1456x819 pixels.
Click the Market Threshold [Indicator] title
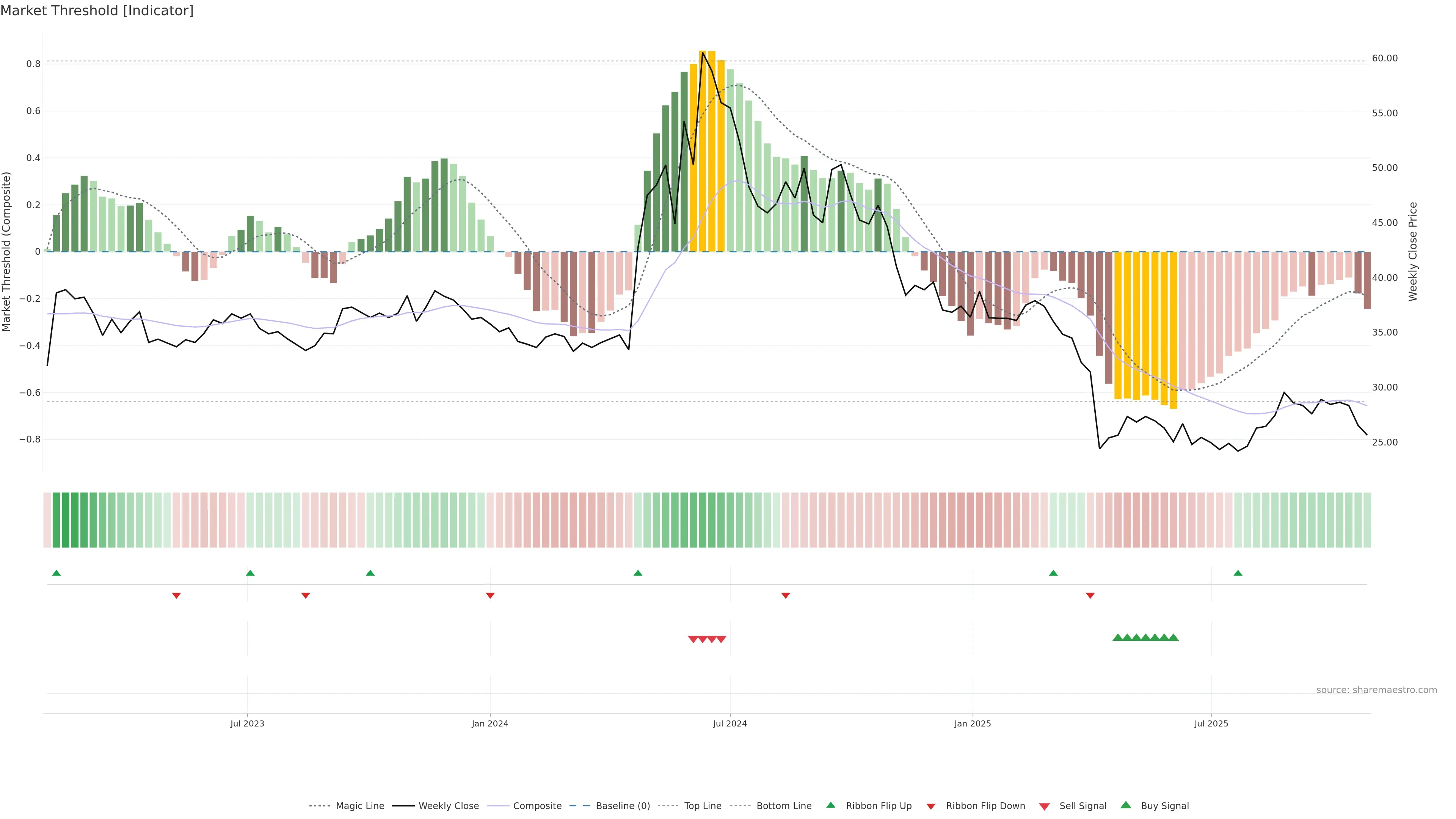pos(97,11)
